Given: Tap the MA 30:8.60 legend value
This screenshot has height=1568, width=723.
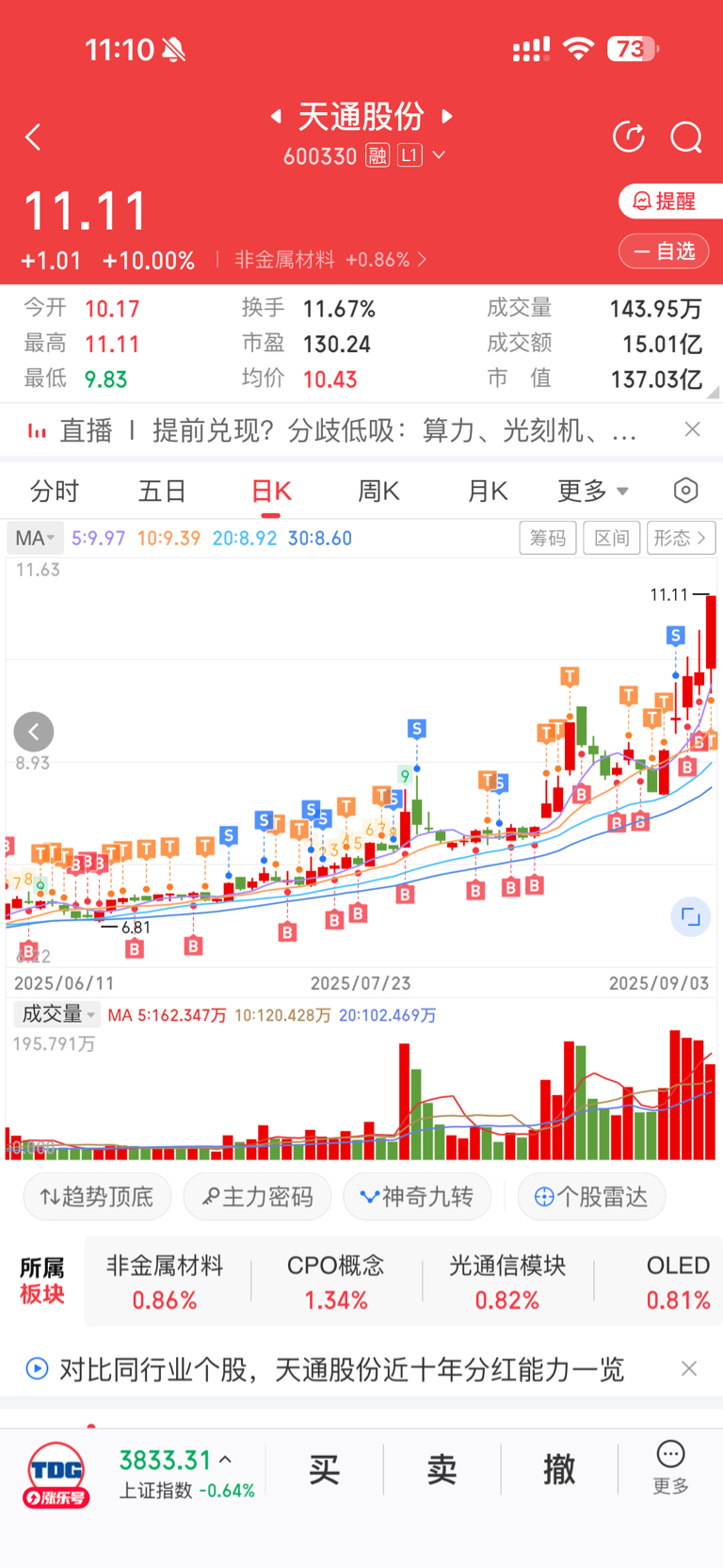Looking at the screenshot, I should pyautogui.click(x=320, y=538).
